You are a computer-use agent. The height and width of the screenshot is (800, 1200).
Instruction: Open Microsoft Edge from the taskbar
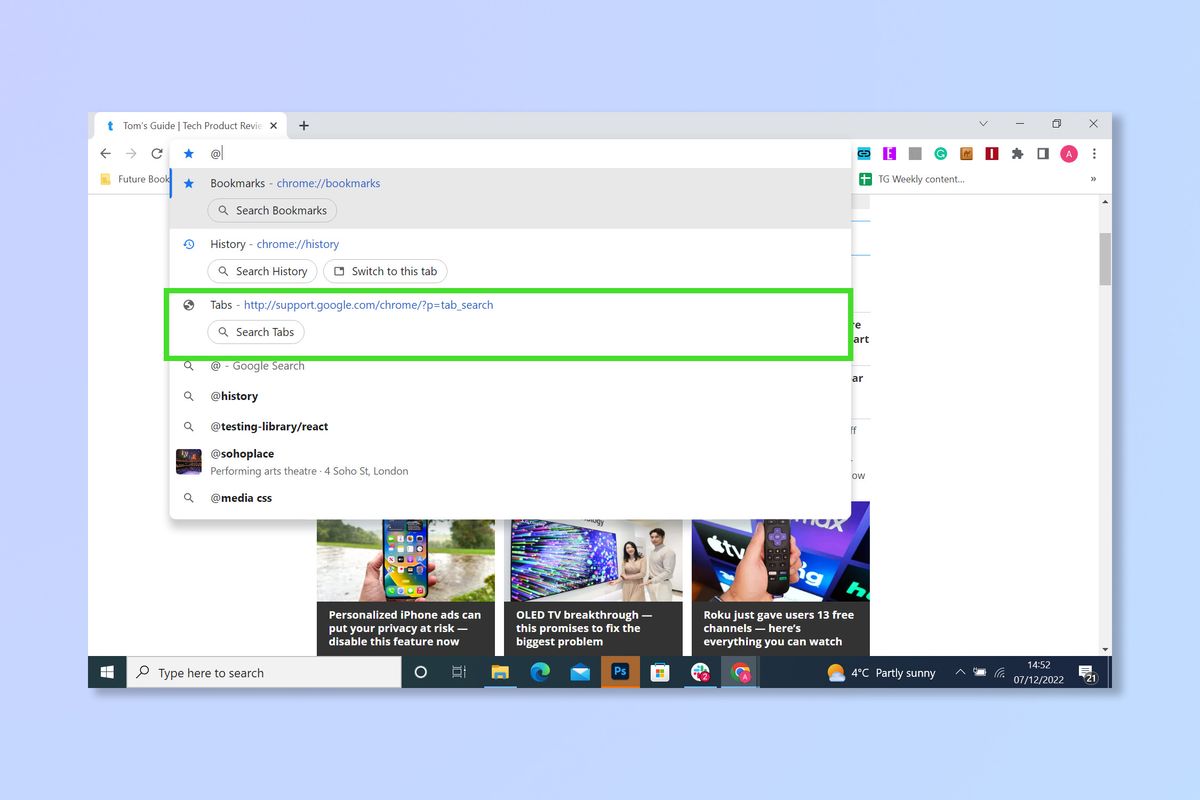540,672
